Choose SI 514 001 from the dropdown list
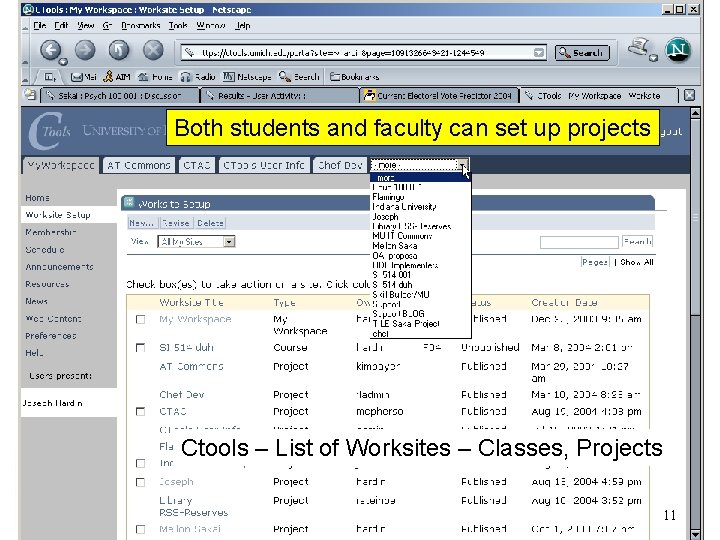This screenshot has width=720, height=540. pos(392,275)
